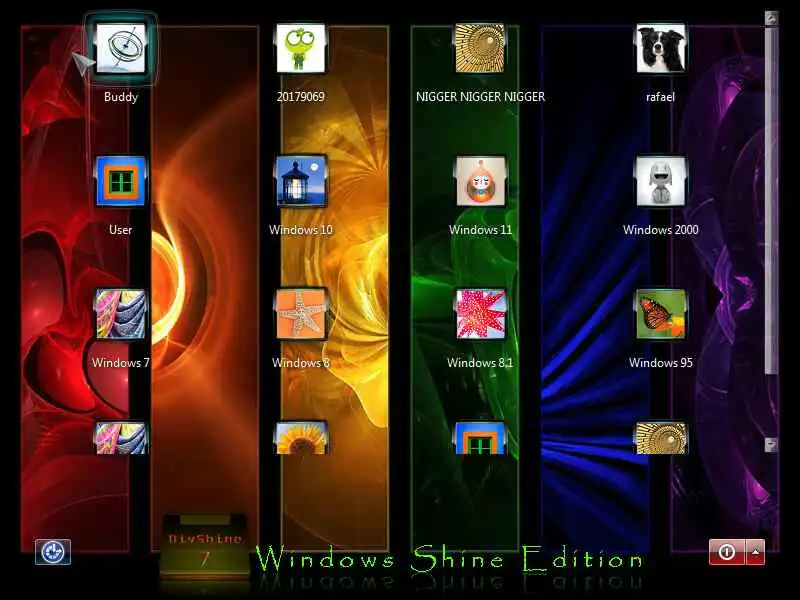
Task: Click the "Windows 7" account label
Action: (x=121, y=363)
